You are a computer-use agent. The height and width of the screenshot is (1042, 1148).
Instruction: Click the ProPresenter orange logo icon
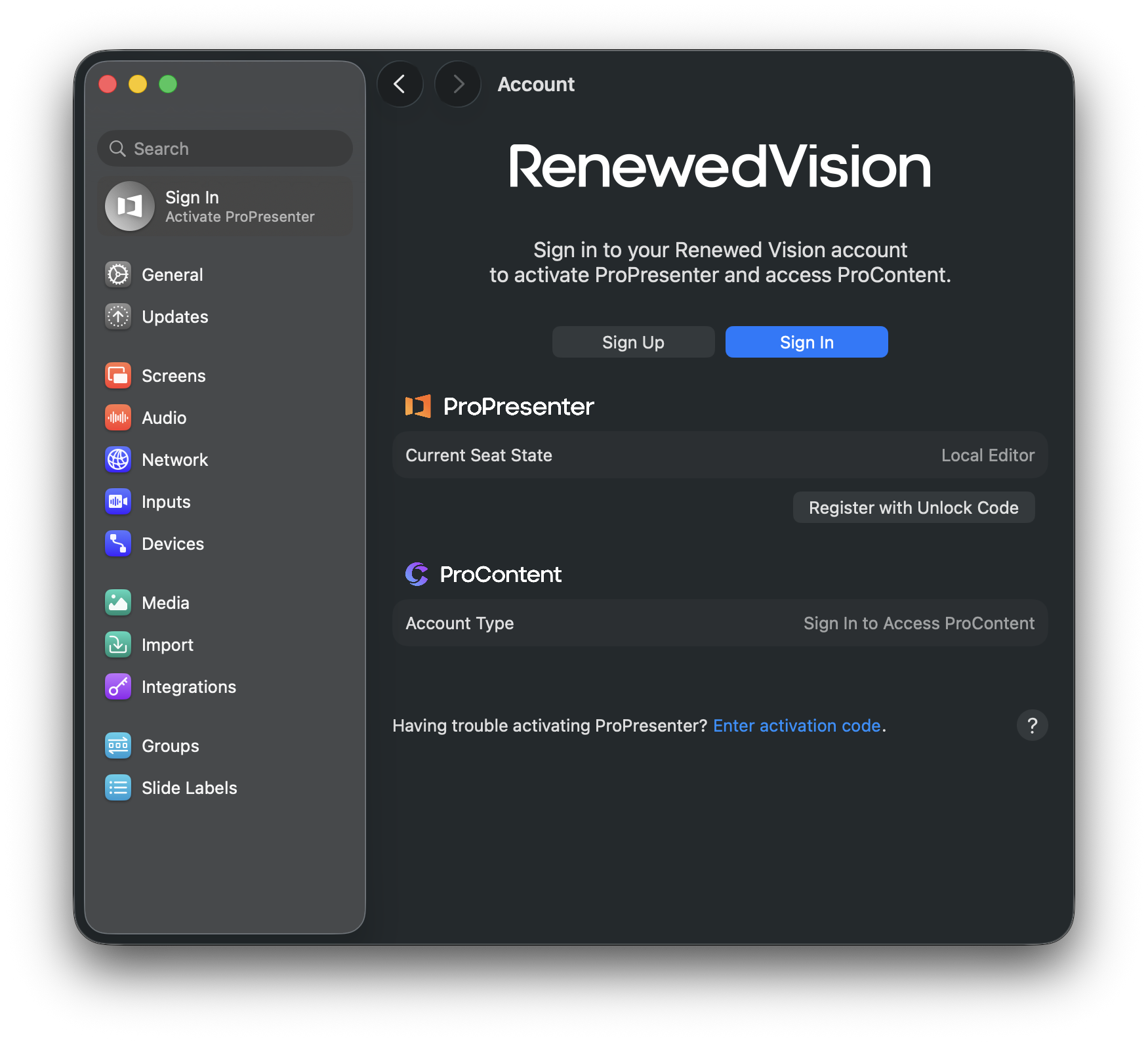coord(418,406)
